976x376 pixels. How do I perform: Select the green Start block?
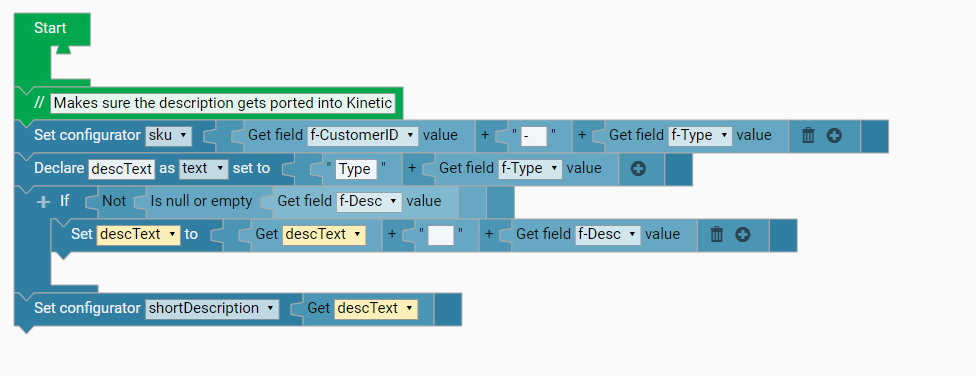click(x=52, y=29)
